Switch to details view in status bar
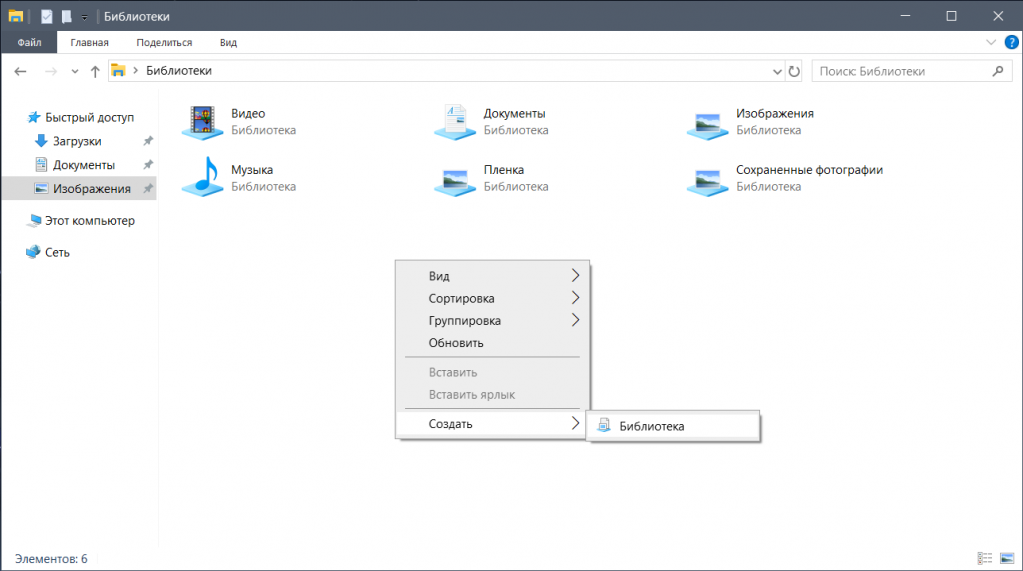 click(985, 558)
